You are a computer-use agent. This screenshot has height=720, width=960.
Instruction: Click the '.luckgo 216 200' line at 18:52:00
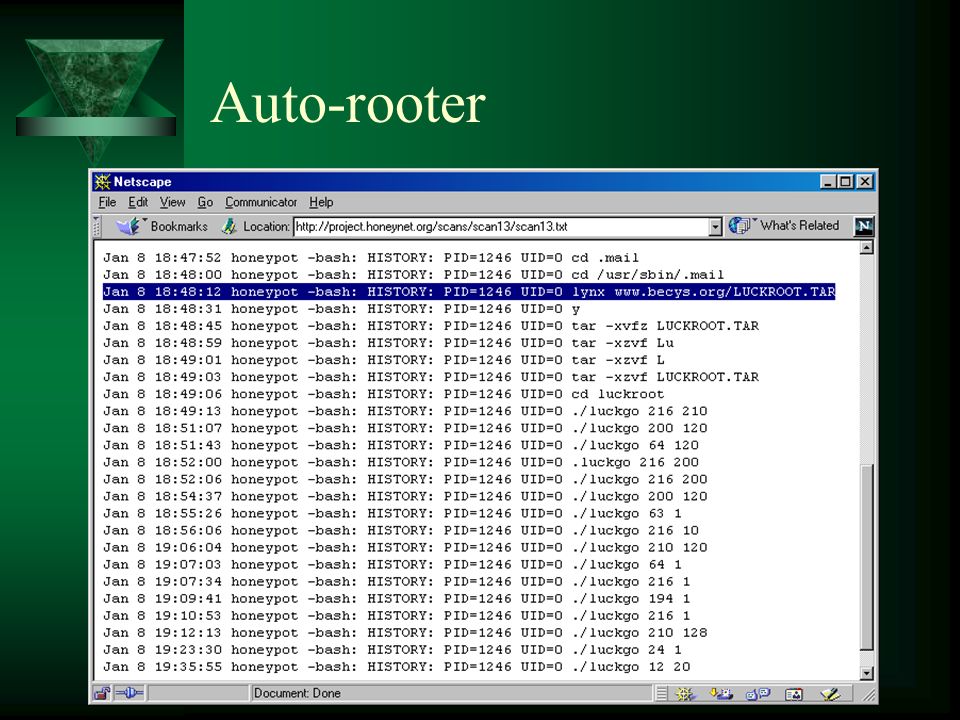[x=401, y=462]
